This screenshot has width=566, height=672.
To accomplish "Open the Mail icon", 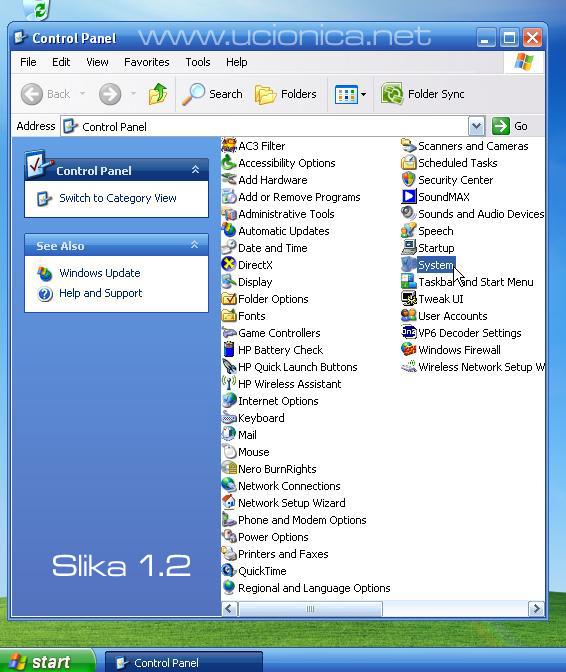I will (x=229, y=435).
